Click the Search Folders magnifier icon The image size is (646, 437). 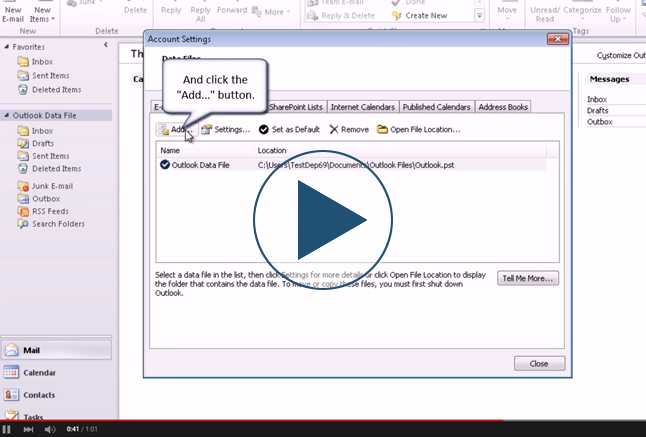[x=23, y=224]
